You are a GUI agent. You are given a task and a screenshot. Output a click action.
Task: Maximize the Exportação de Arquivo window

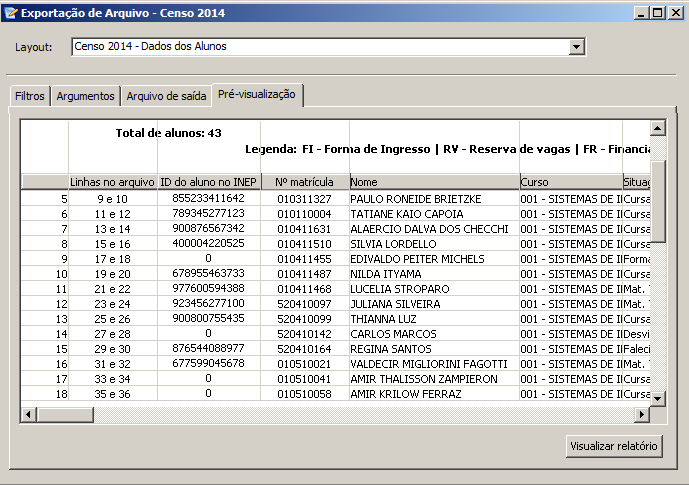coord(657,13)
